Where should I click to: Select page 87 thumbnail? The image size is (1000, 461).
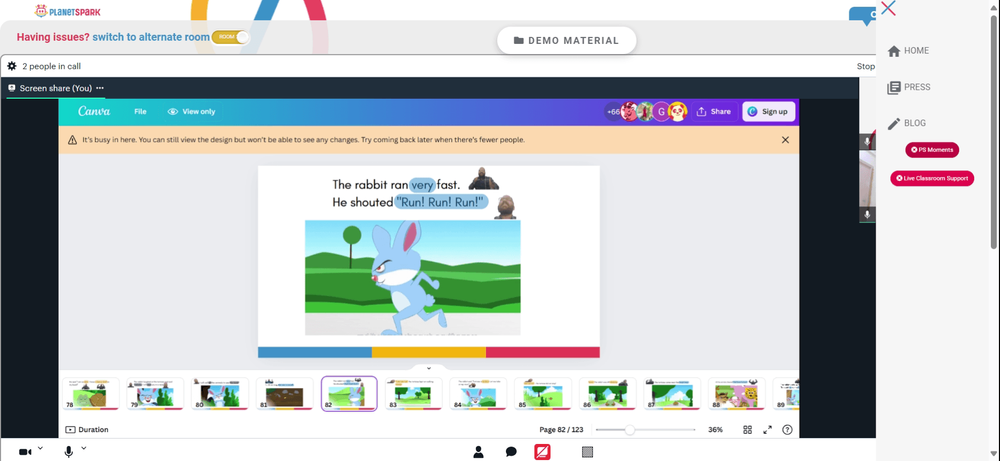coord(672,393)
